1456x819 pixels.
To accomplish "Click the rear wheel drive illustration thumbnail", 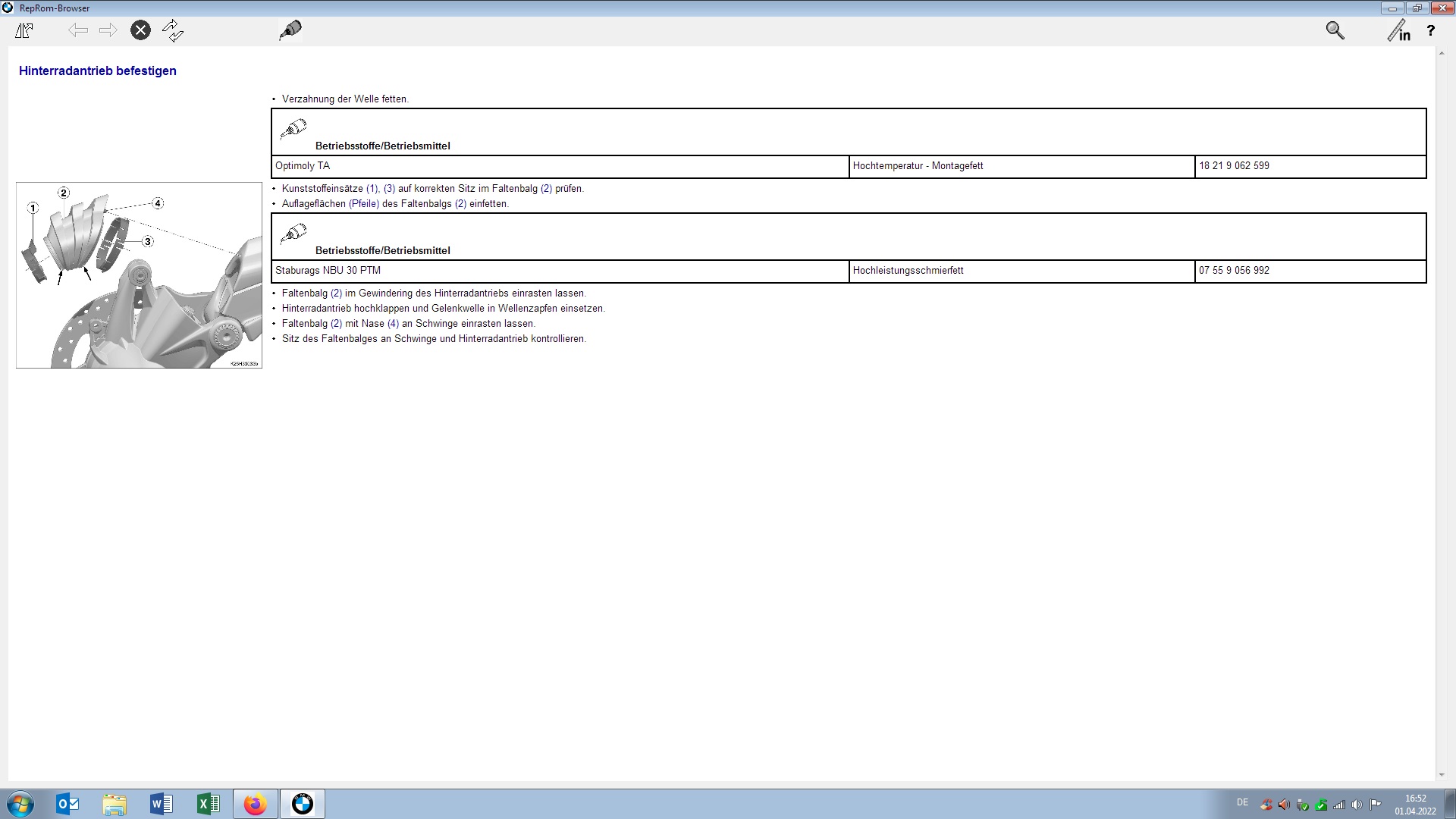I will [139, 275].
